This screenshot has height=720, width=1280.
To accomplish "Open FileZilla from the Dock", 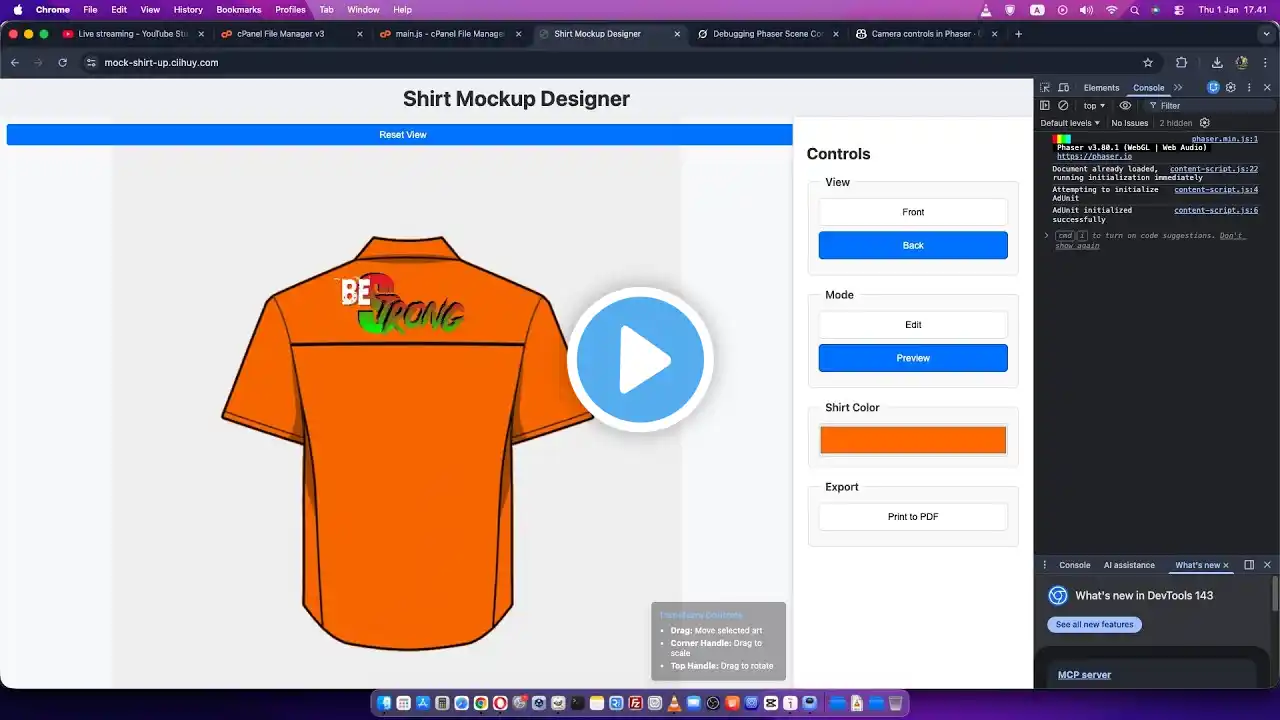I will (636, 703).
